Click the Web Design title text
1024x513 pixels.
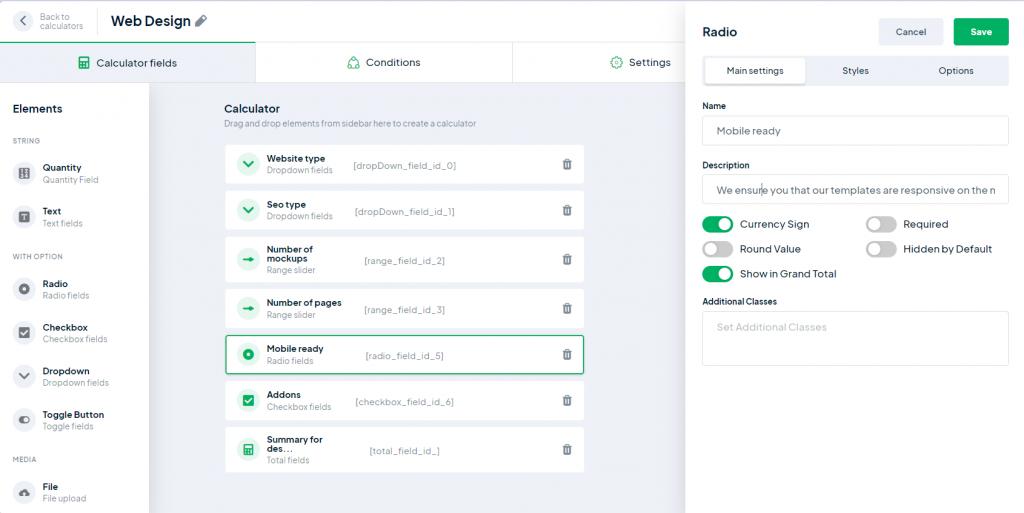click(151, 21)
